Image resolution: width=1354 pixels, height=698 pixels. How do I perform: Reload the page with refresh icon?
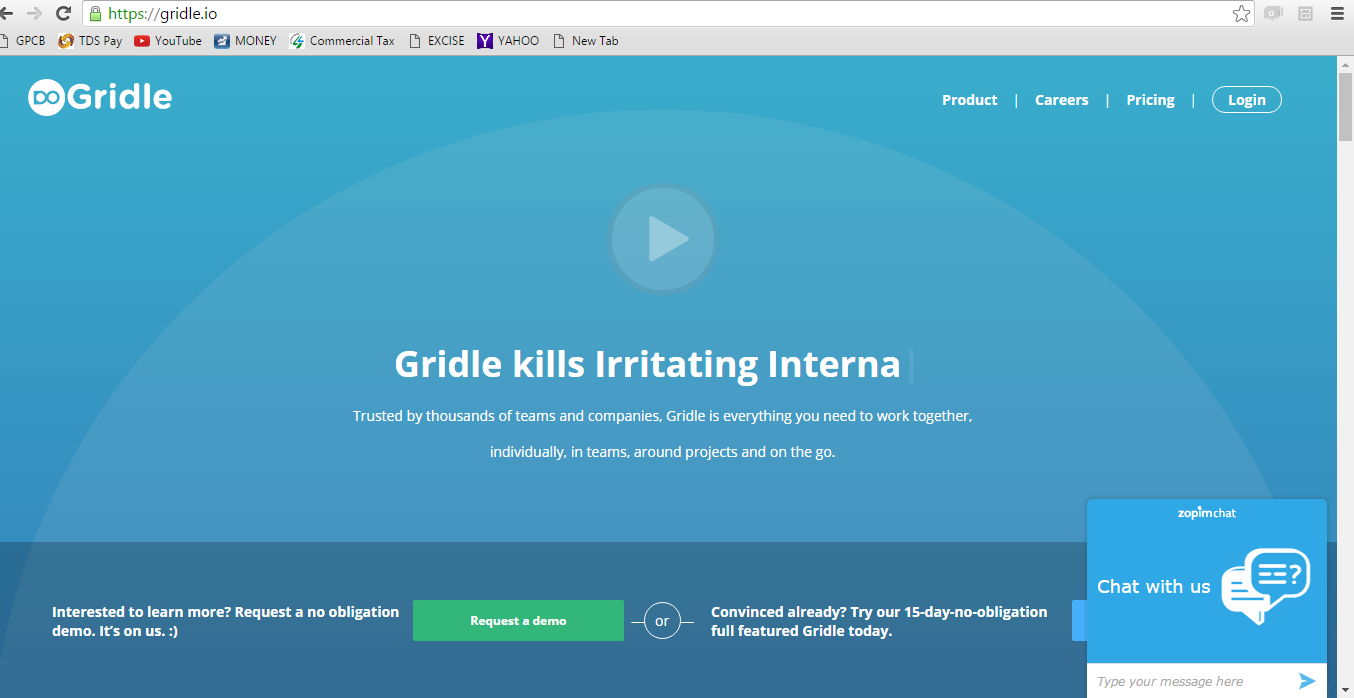tap(63, 14)
